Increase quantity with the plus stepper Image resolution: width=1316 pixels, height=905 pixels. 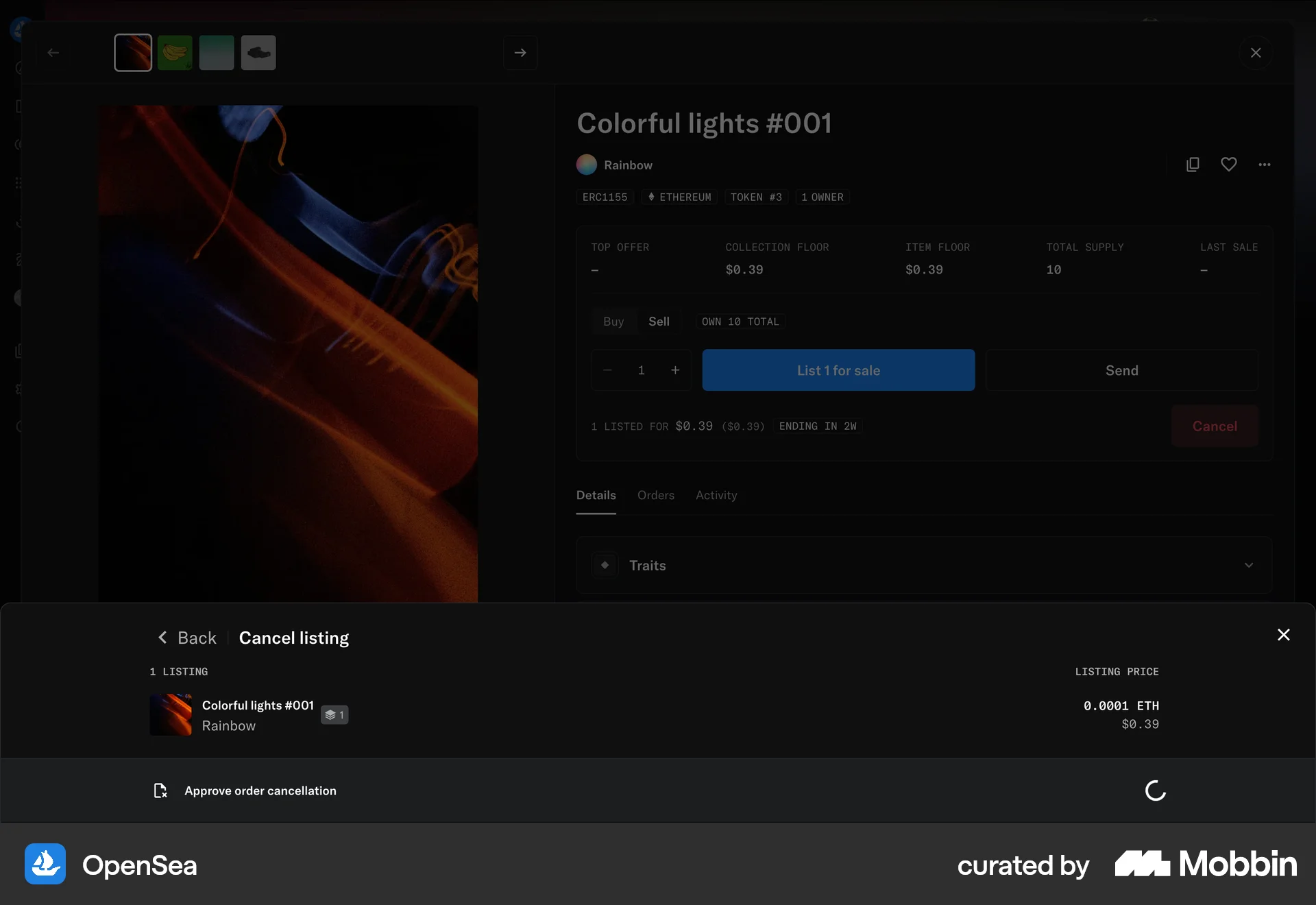coord(675,370)
